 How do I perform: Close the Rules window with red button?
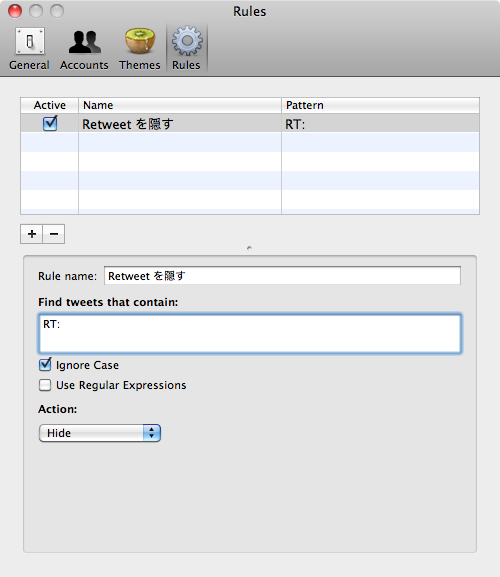[15, 11]
